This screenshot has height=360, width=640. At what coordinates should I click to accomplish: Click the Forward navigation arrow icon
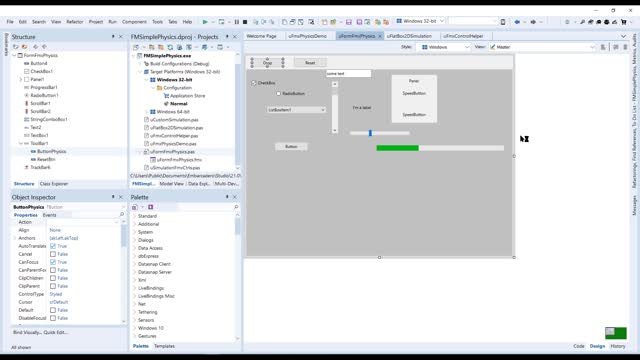(x=533, y=22)
